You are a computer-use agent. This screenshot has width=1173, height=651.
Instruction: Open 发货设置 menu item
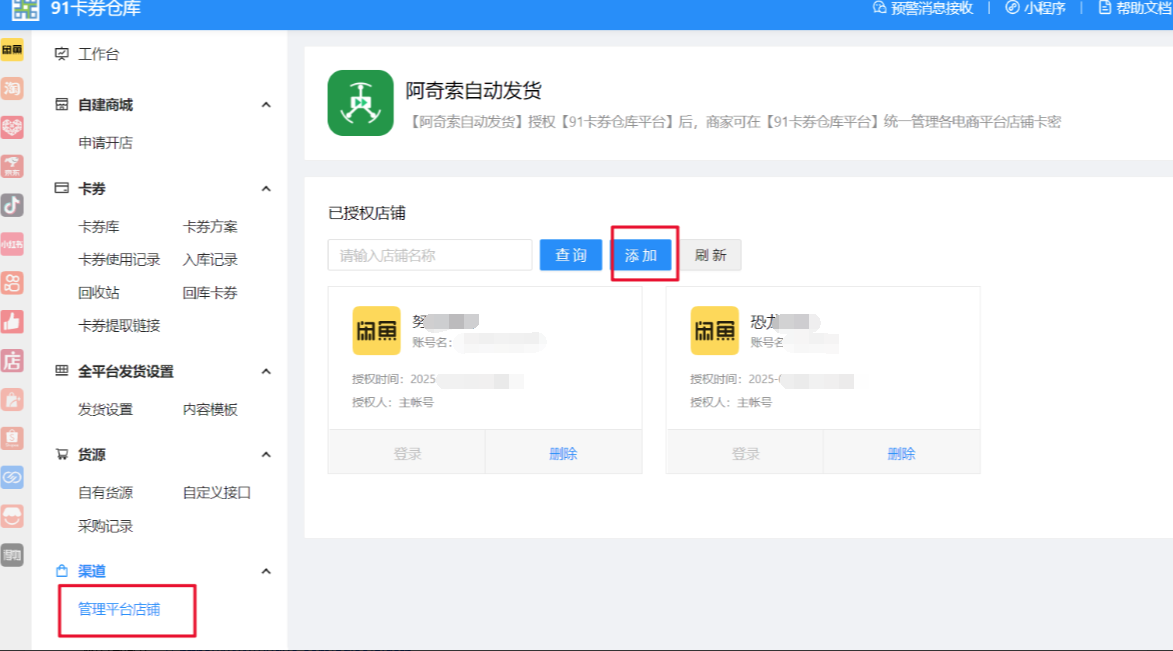[x=105, y=409]
